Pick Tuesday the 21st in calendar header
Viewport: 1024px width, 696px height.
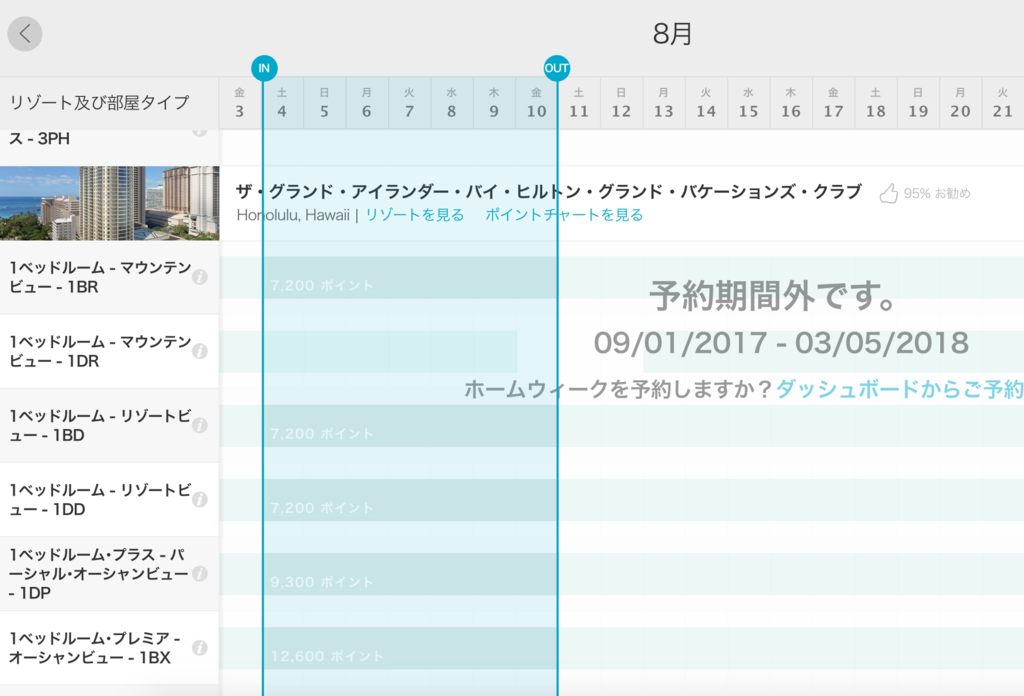click(x=1003, y=103)
